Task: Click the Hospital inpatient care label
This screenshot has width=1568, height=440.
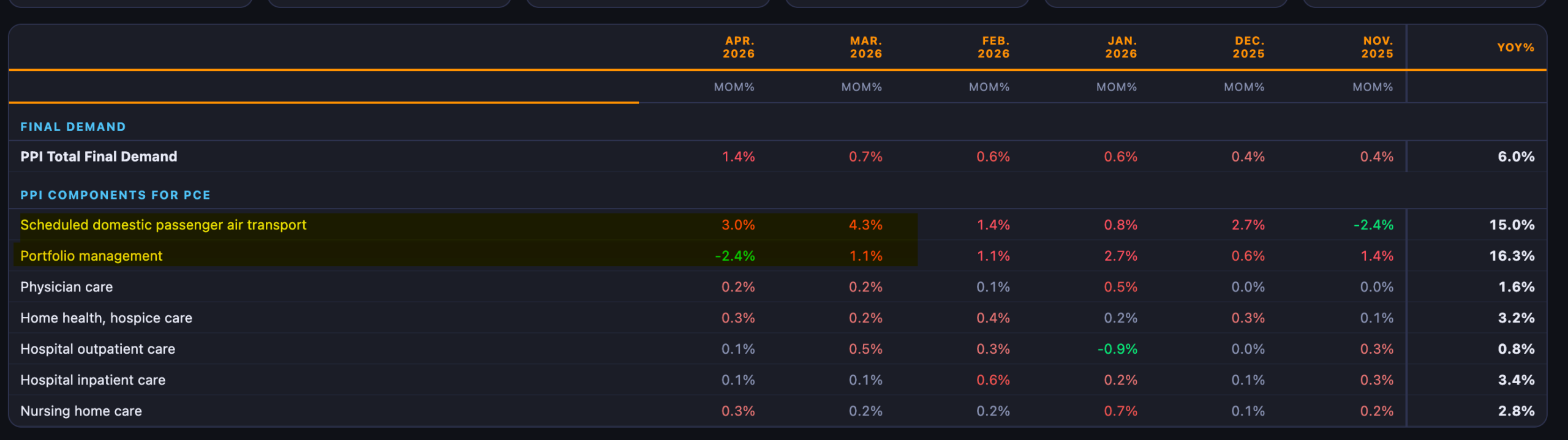Action: pyautogui.click(x=93, y=380)
